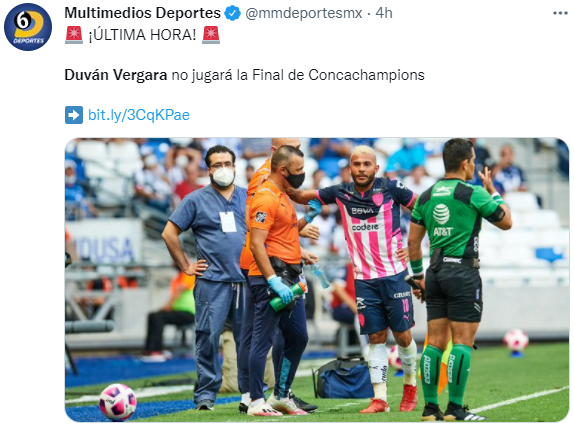Open the bit.ly/3CqKPae link
This screenshot has width=574, height=428.
tap(139, 115)
